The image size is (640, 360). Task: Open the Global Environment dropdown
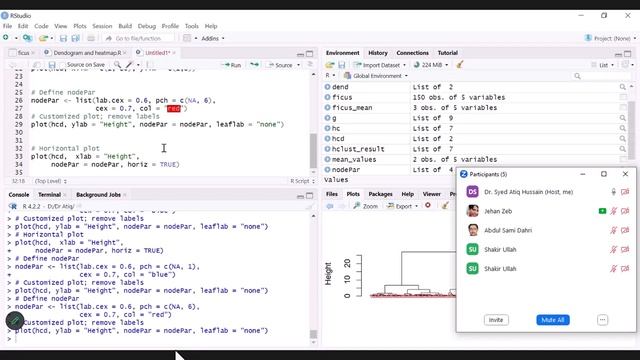376,76
